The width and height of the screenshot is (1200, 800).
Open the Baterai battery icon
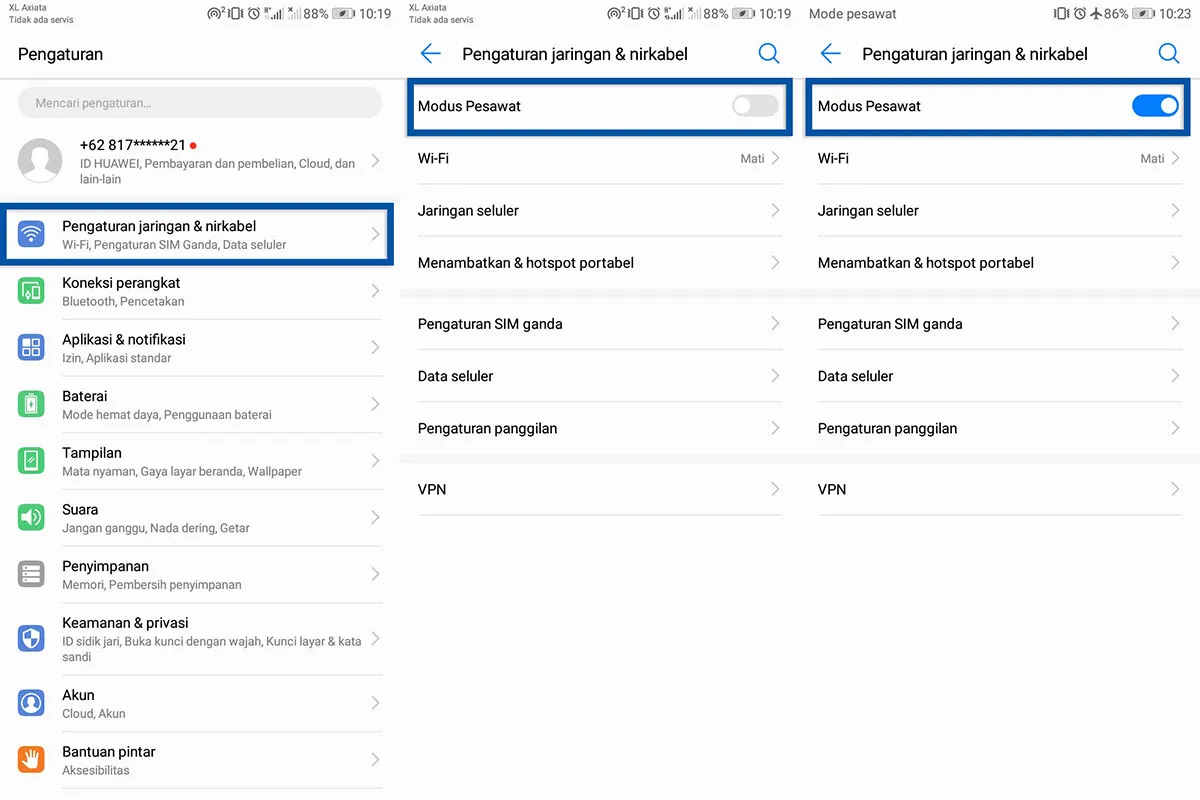(31, 404)
